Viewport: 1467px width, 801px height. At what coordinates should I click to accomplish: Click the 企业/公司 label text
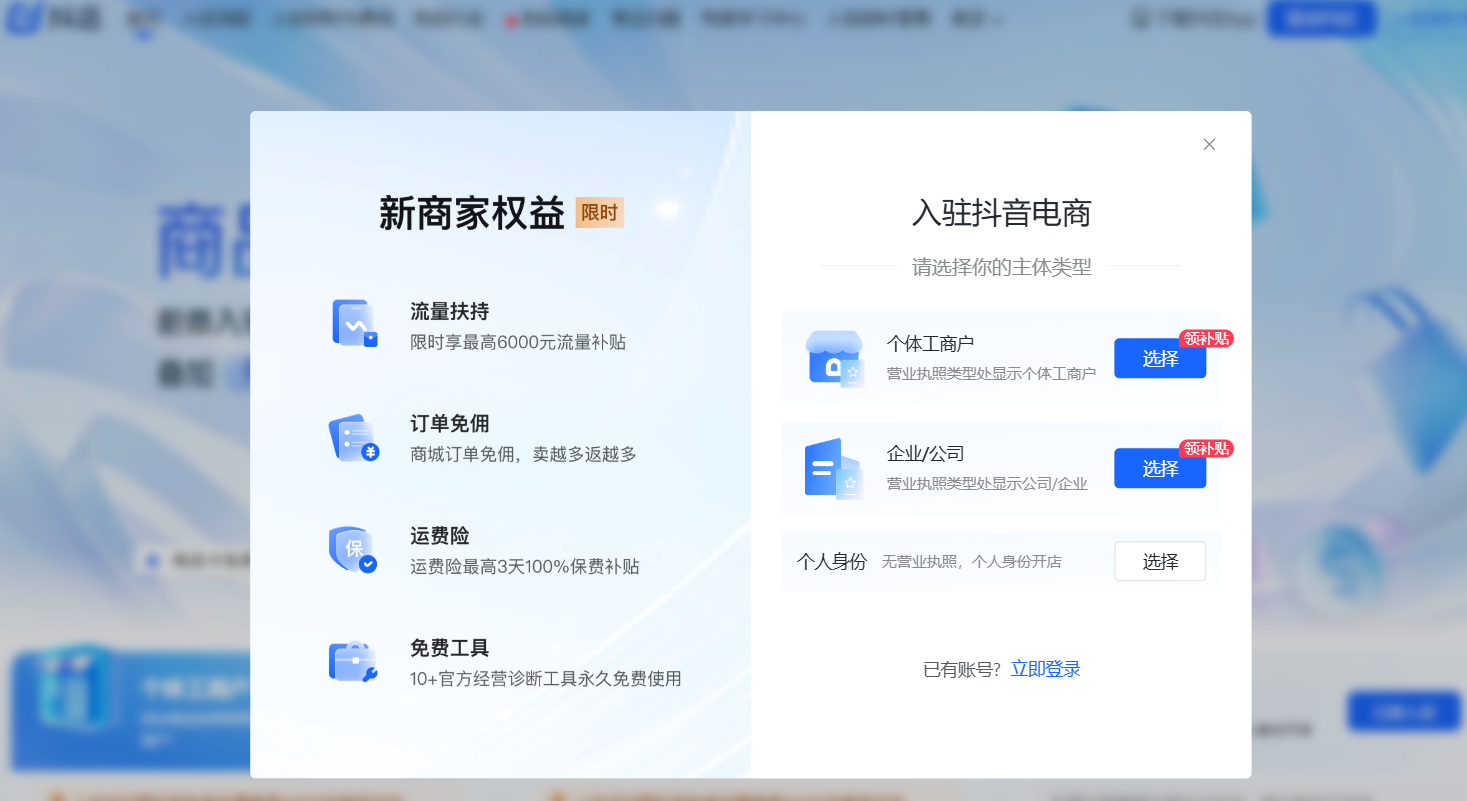pyautogui.click(x=926, y=454)
